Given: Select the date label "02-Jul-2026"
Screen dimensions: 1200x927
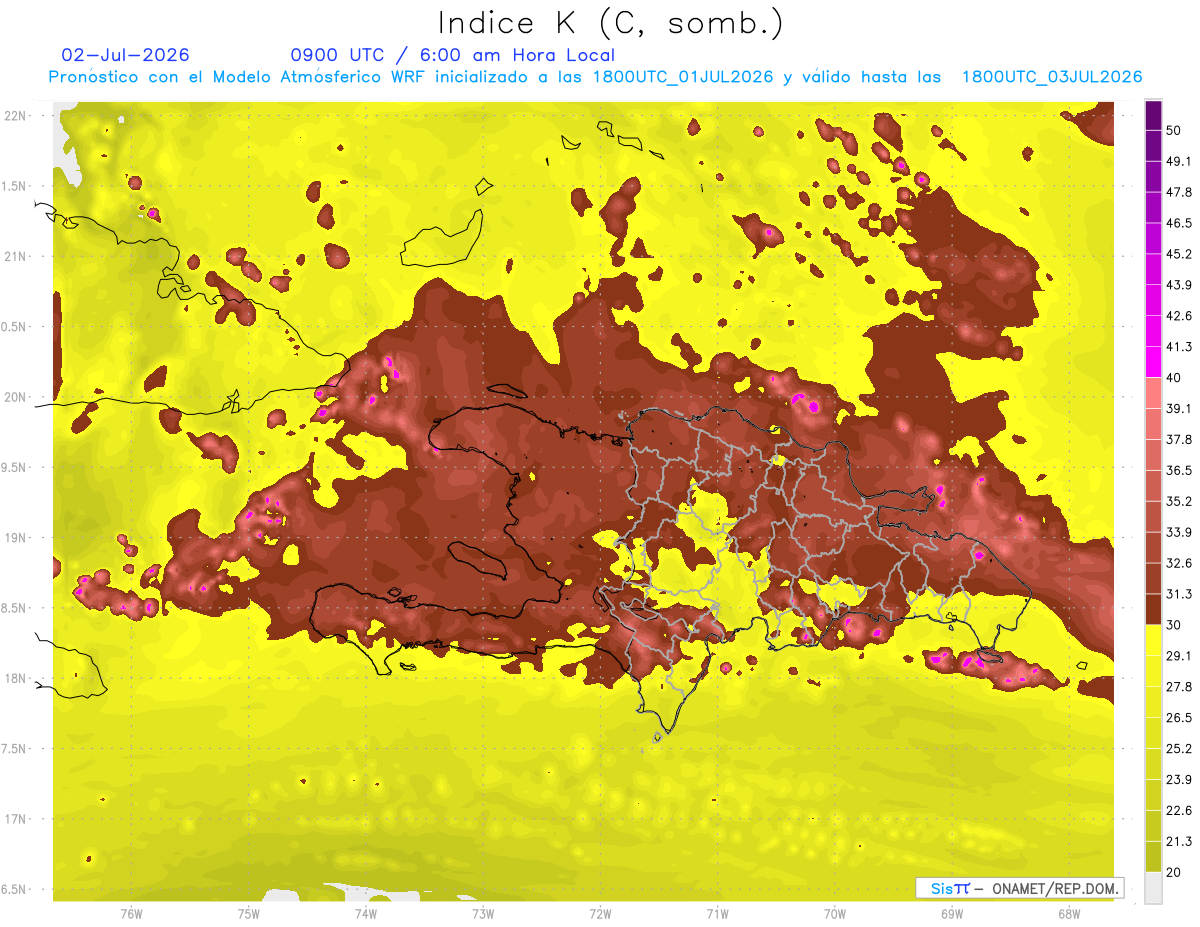Looking at the screenshot, I should click(126, 55).
